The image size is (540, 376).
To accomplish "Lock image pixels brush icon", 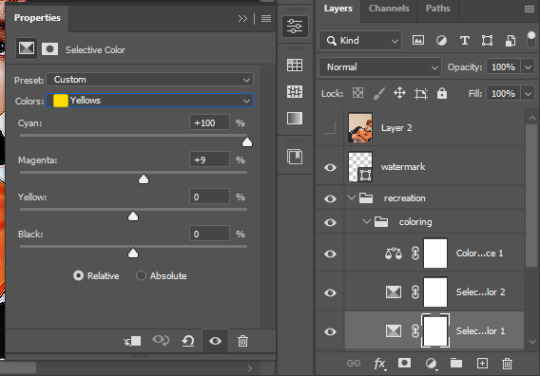I will 379,93.
